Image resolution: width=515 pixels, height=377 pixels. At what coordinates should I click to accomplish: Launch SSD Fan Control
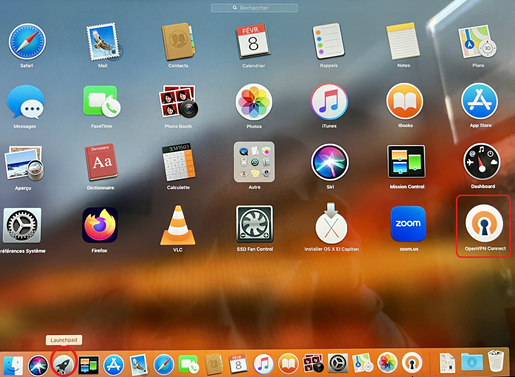tap(255, 224)
